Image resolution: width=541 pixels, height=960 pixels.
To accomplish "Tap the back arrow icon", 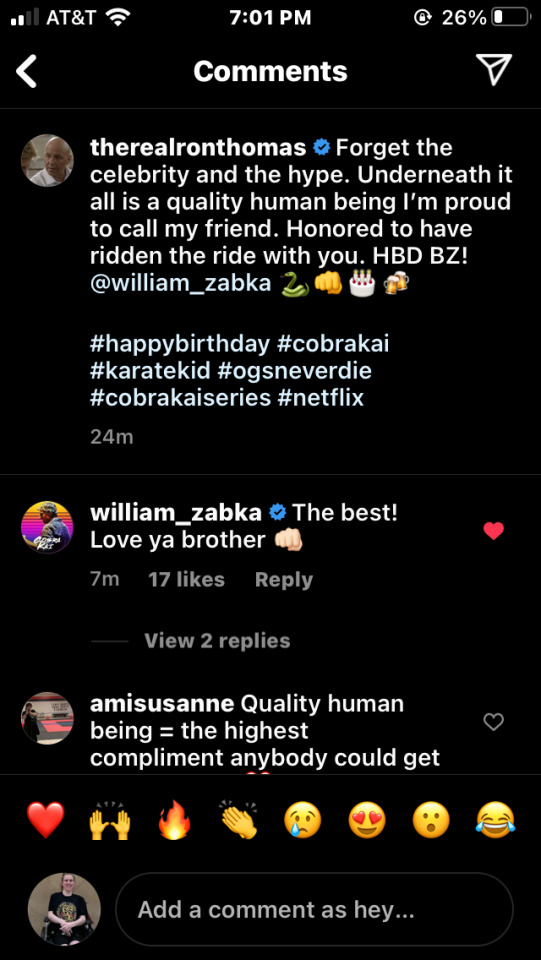I will pyautogui.click(x=27, y=72).
